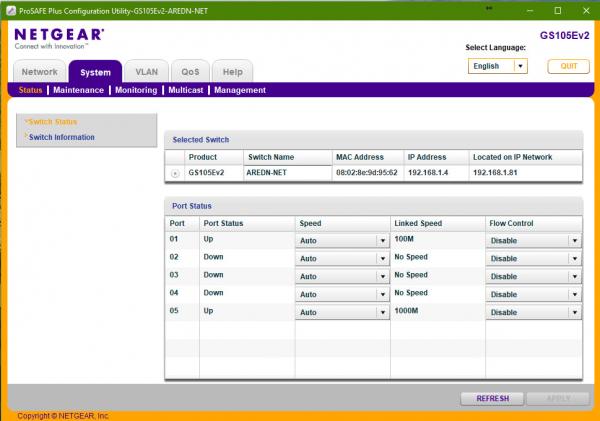
Task: Open Speed dropdown for port 05
Action: (x=342, y=313)
